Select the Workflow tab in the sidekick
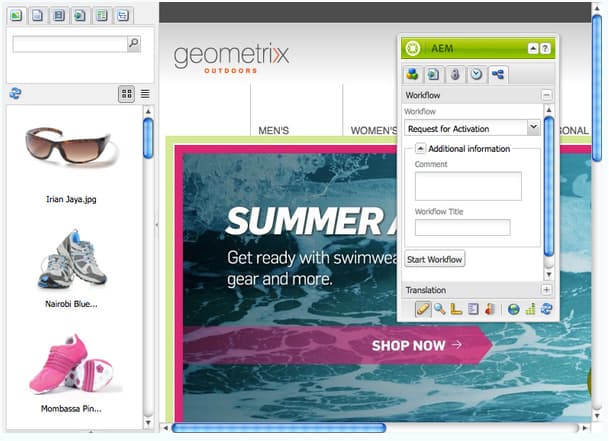 [498, 74]
